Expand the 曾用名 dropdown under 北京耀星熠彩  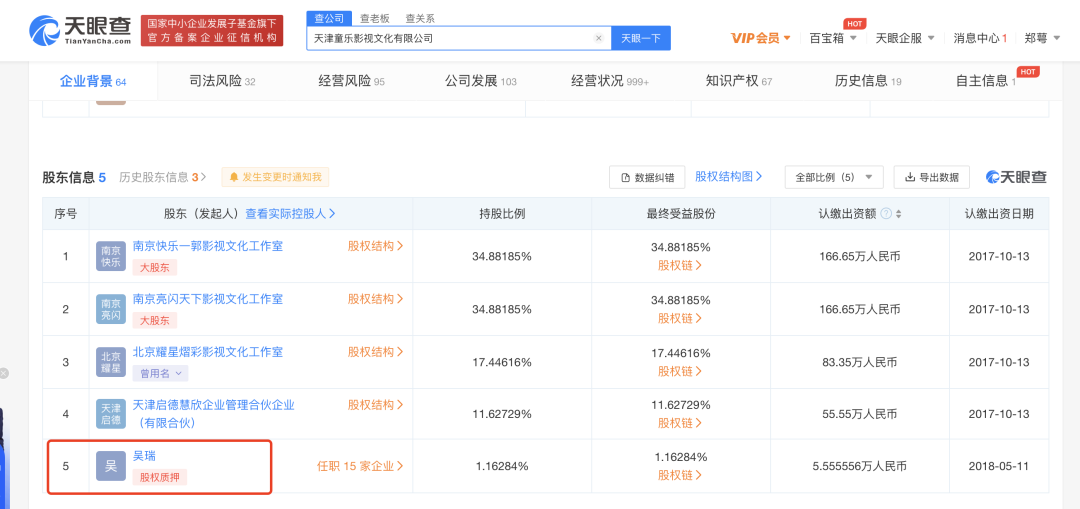click(x=160, y=373)
